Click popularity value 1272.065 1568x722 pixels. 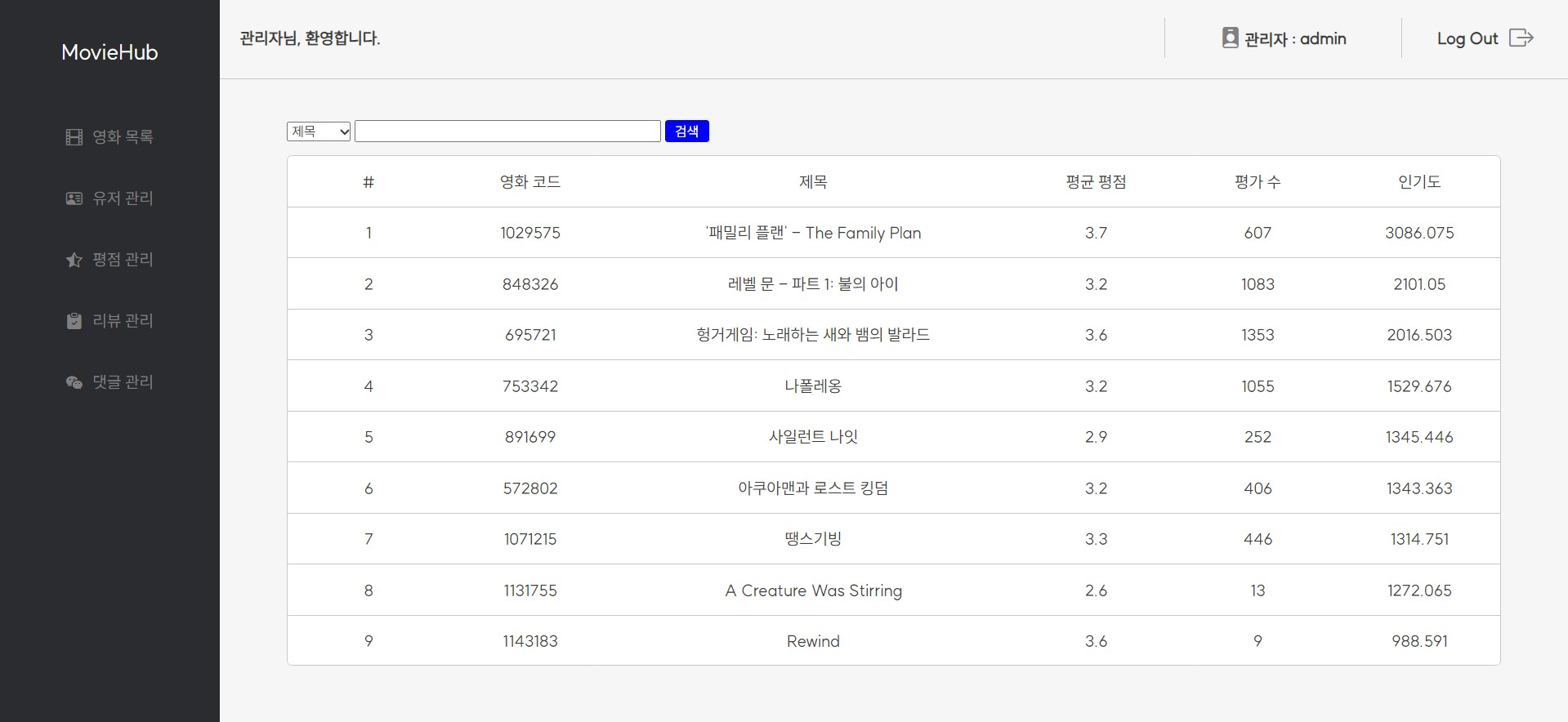[x=1419, y=591]
